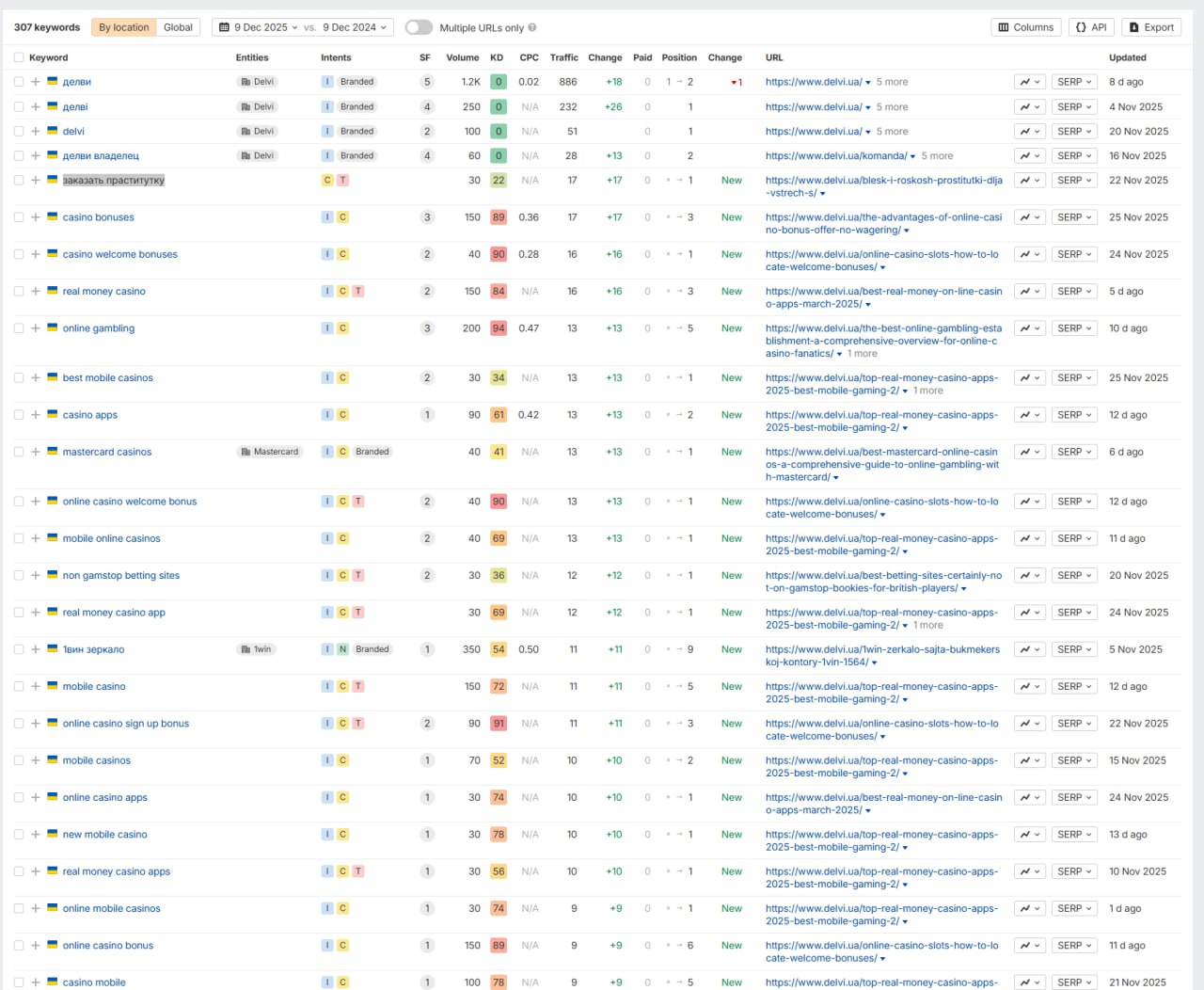Check the box for 'best mobile casinos' row

pos(19,378)
